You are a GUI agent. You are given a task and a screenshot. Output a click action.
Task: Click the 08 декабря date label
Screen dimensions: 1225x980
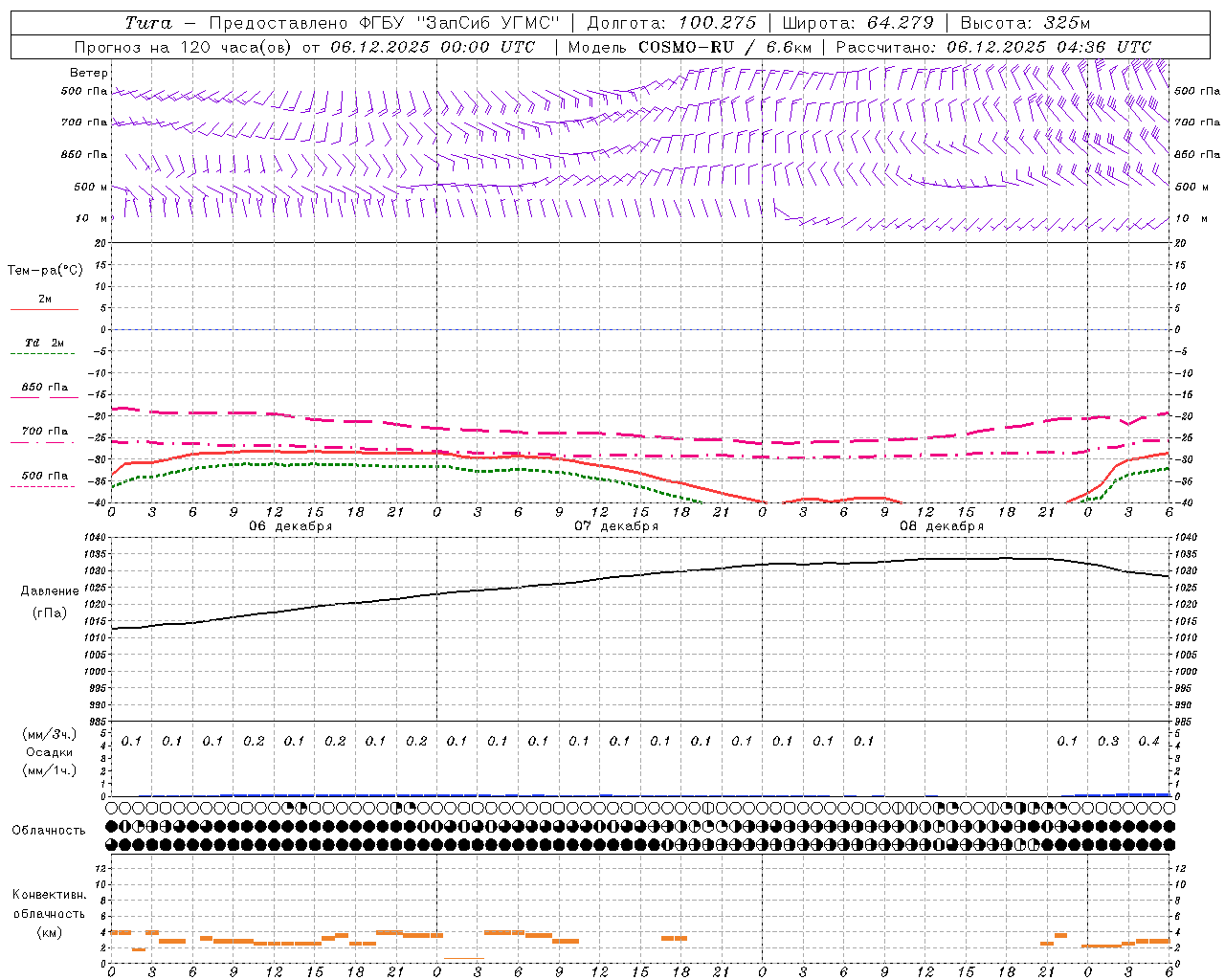[942, 525]
